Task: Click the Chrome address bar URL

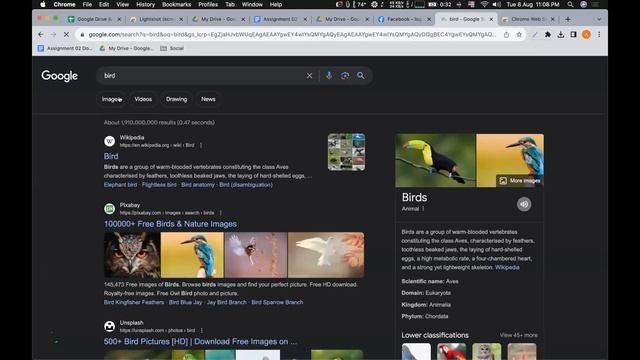Action: click(292, 35)
